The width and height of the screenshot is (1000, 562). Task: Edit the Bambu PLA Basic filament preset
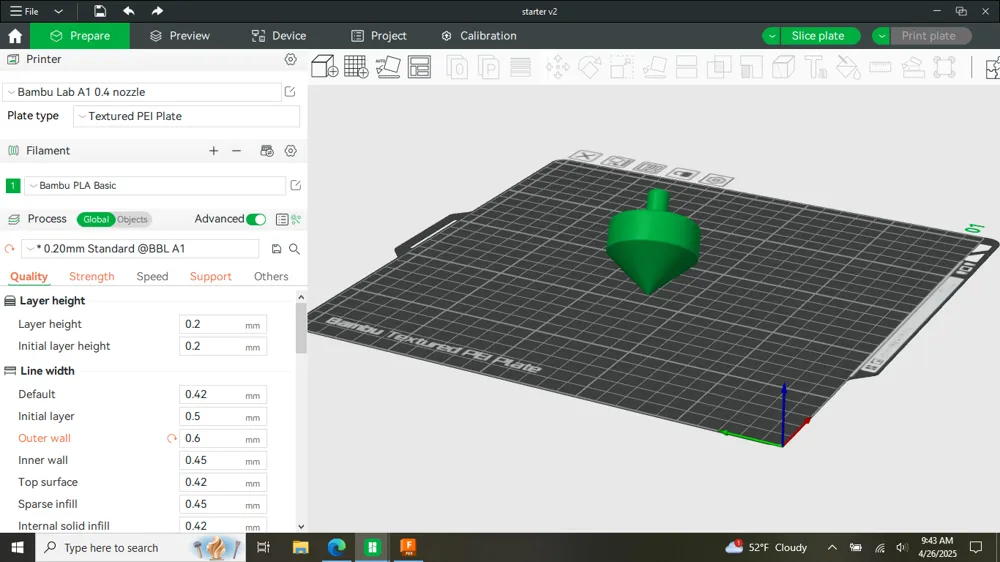point(296,185)
